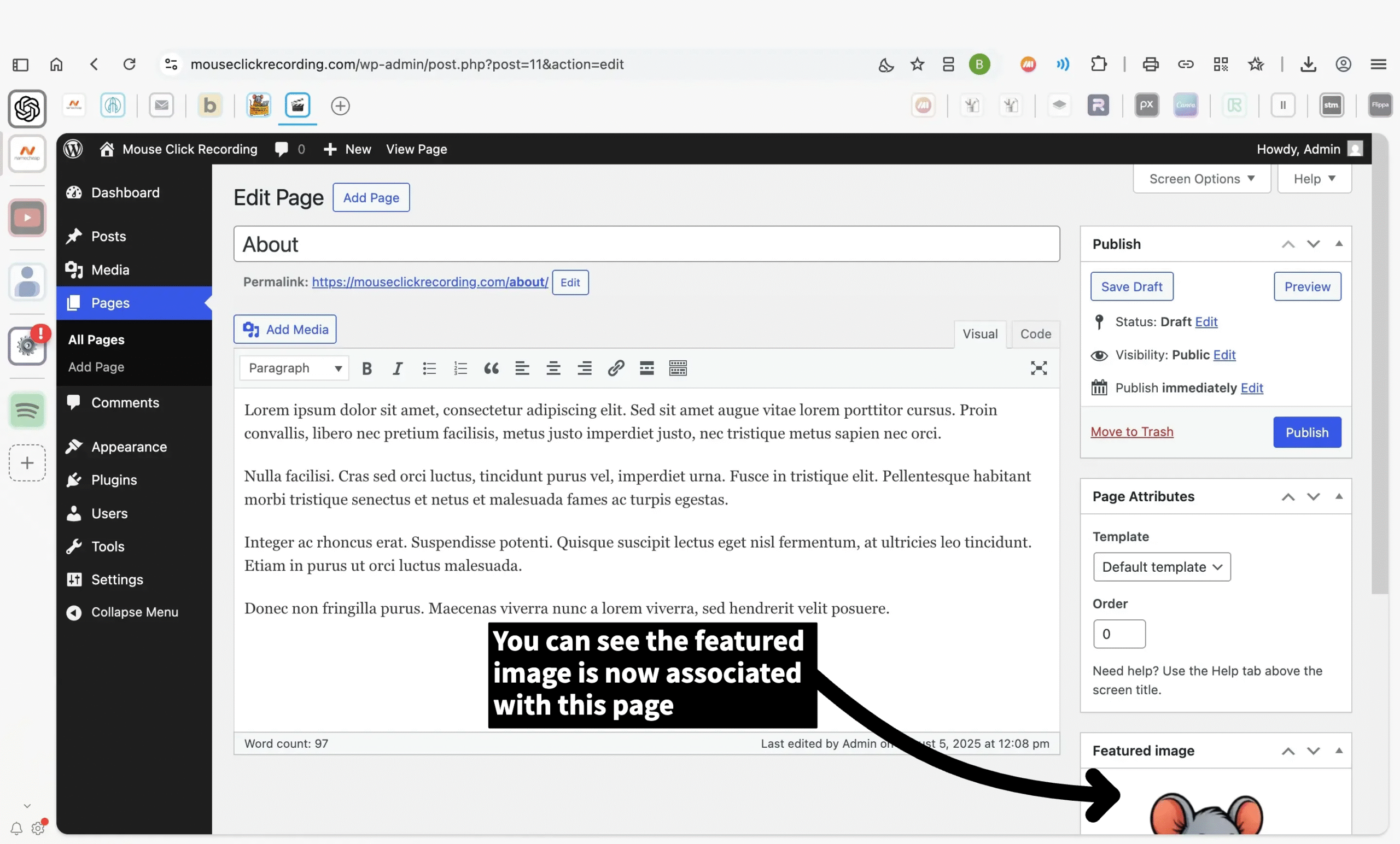Click the insert link icon
The height and width of the screenshot is (844, 1400).
(615, 368)
